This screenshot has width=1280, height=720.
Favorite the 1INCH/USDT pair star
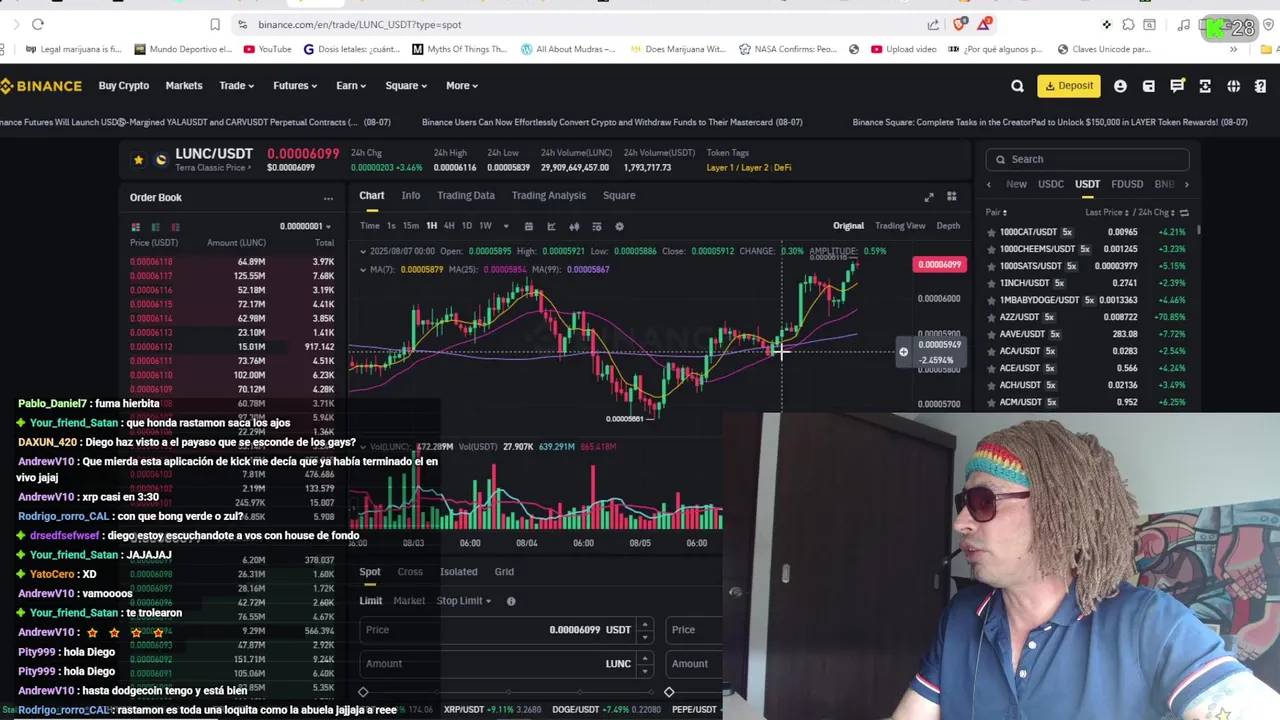(991, 283)
